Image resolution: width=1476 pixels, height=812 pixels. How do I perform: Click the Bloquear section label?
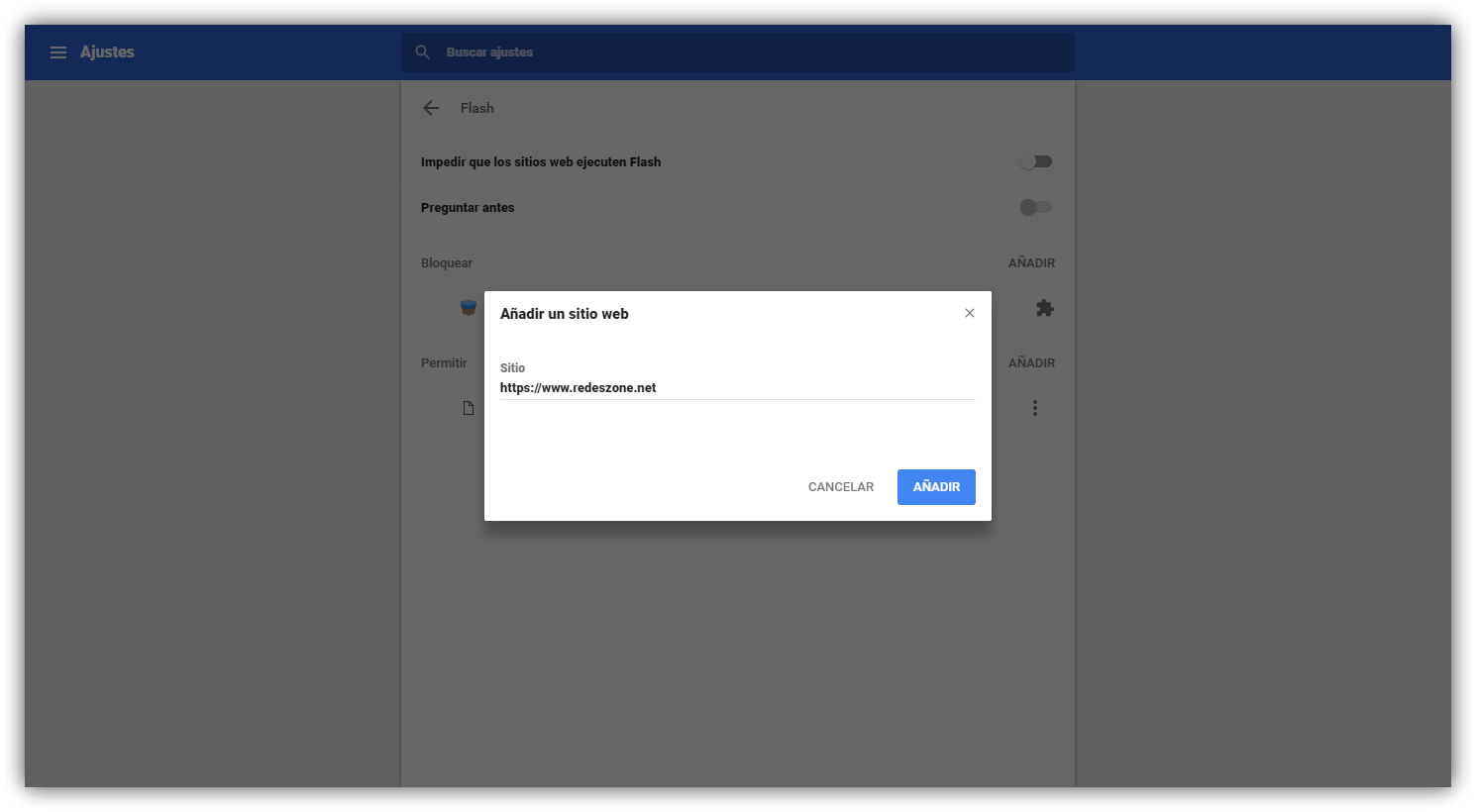click(x=447, y=263)
